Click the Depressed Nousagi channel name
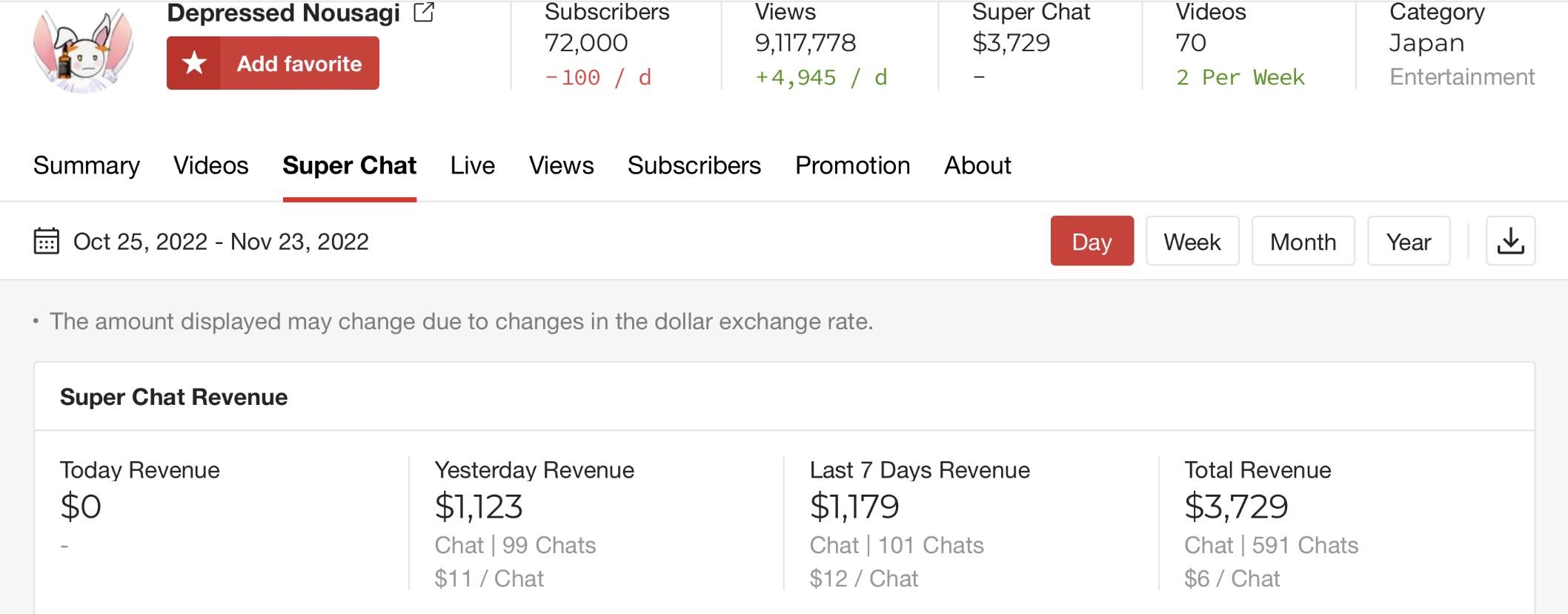 (283, 13)
